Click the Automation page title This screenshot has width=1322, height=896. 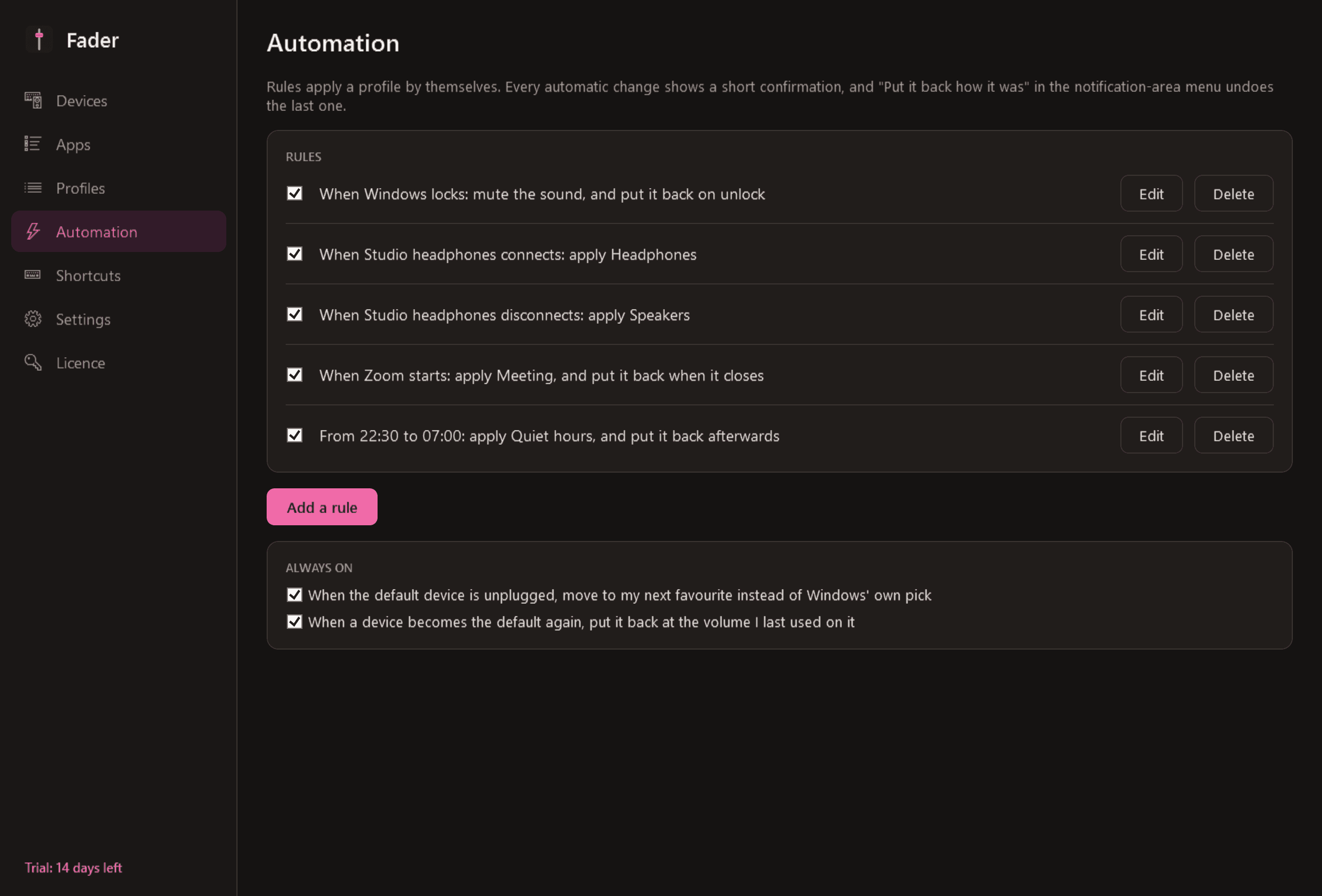click(x=333, y=43)
